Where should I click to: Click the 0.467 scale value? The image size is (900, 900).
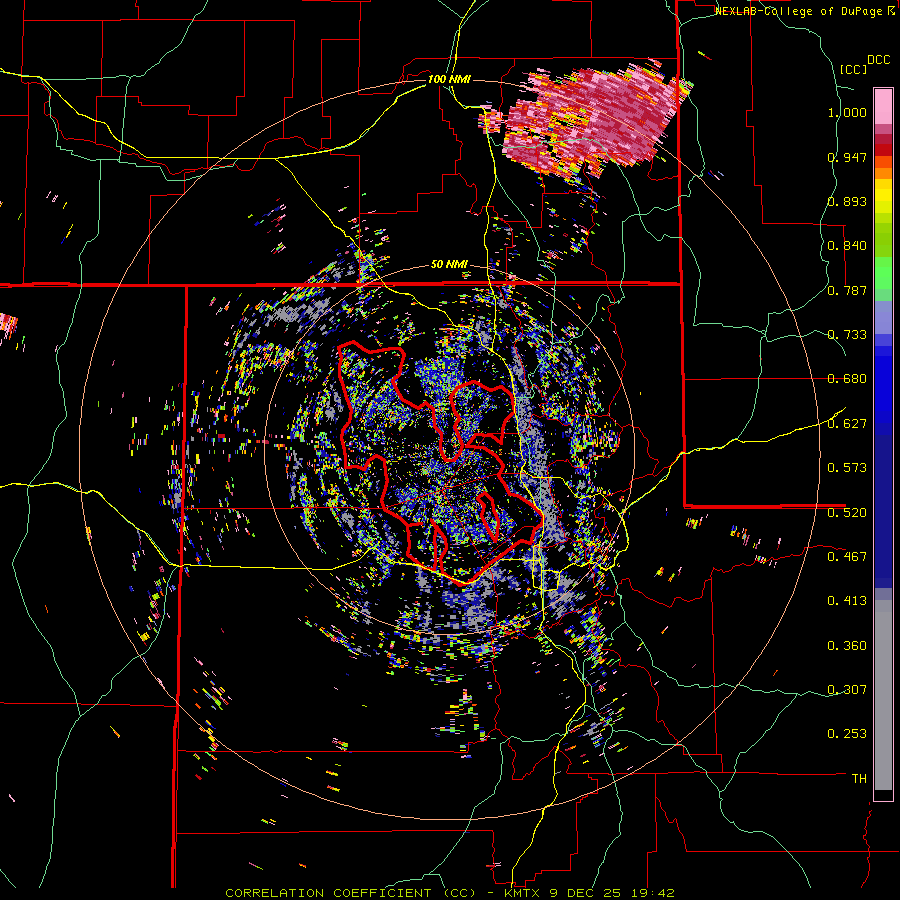tap(847, 556)
